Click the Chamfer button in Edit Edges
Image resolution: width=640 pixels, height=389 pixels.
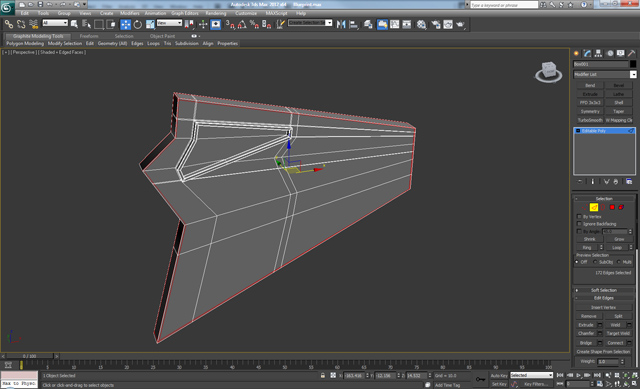pos(586,334)
